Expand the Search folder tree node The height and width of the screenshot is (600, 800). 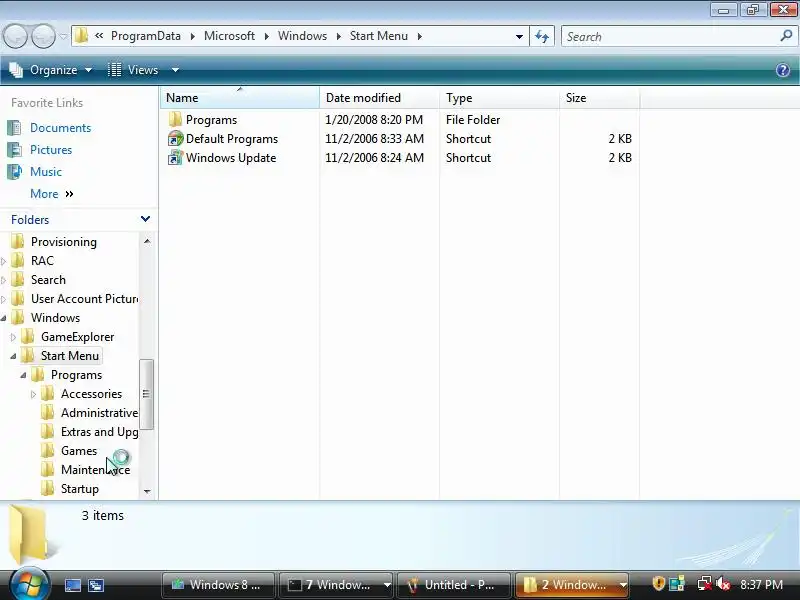[x=4, y=280]
